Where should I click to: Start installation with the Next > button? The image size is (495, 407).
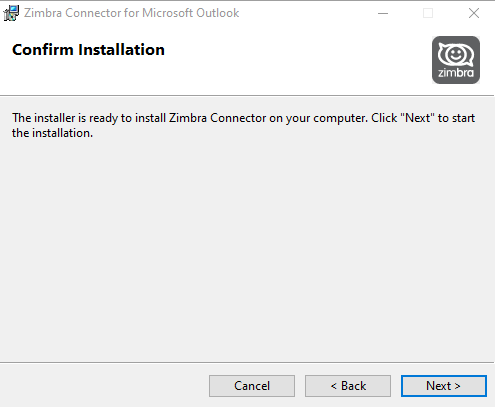click(x=444, y=386)
